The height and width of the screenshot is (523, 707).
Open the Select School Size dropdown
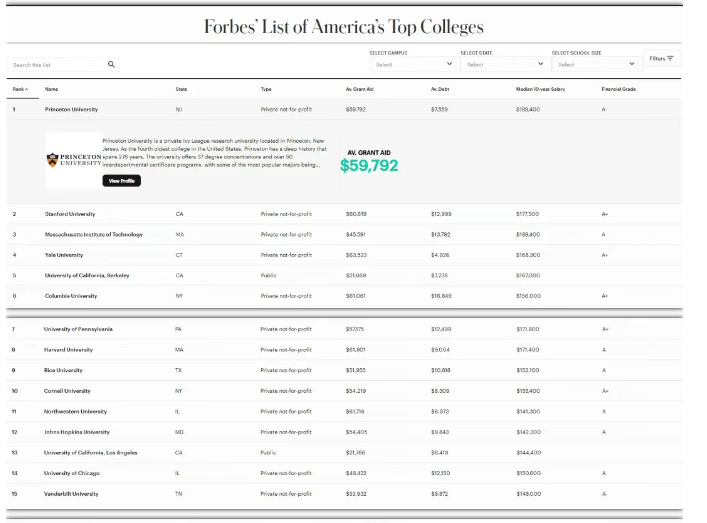[x=596, y=64]
